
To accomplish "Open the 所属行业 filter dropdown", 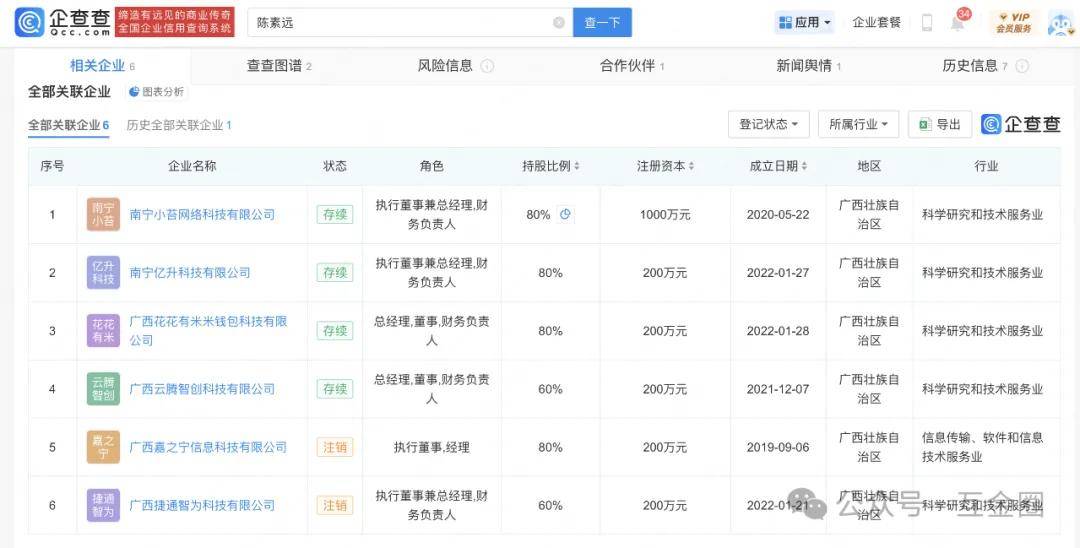I will [858, 124].
